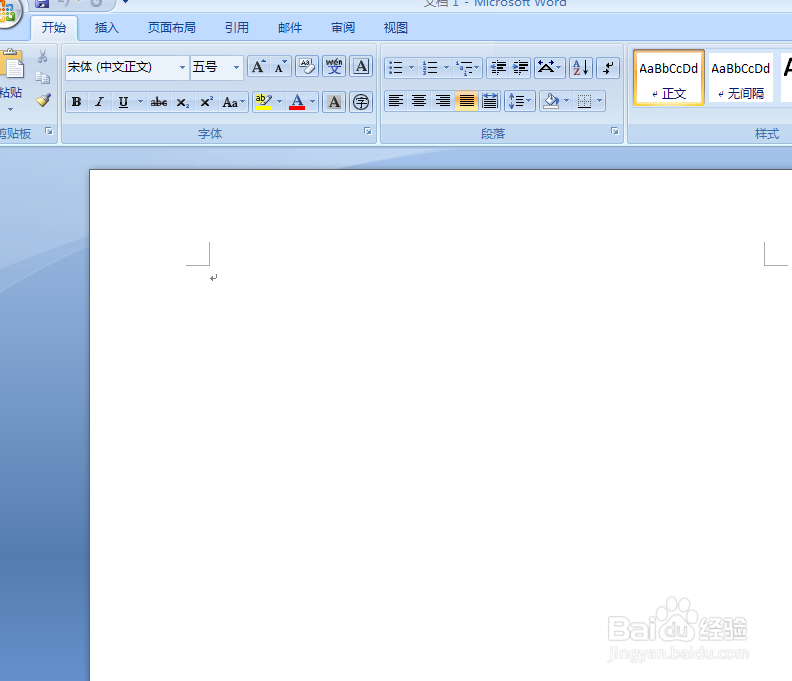Open clipboard pane launcher
This screenshot has width=792, height=681.
tap(48, 131)
